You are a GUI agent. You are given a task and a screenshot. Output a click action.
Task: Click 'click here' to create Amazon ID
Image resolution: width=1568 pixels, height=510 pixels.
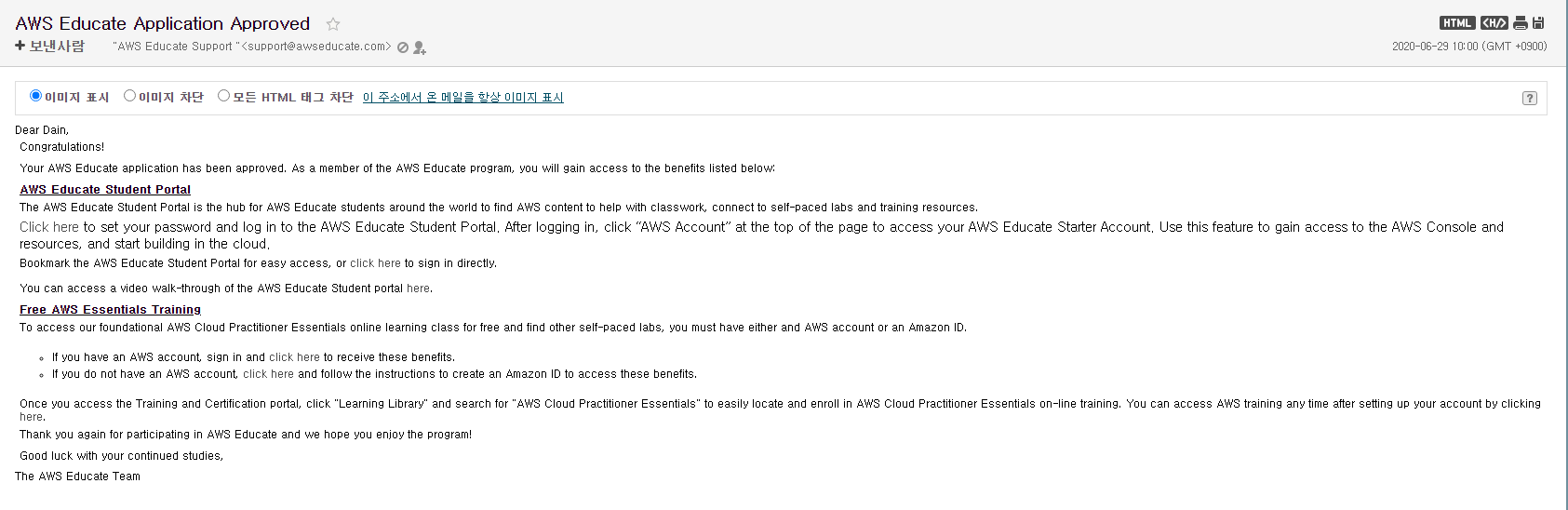pyautogui.click(x=268, y=374)
